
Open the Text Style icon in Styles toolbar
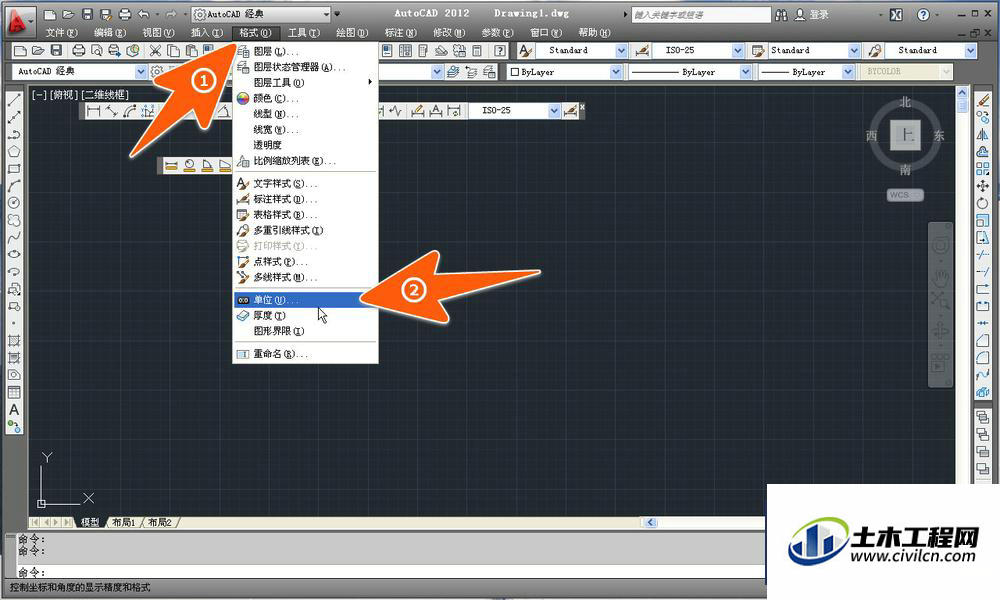pos(526,50)
